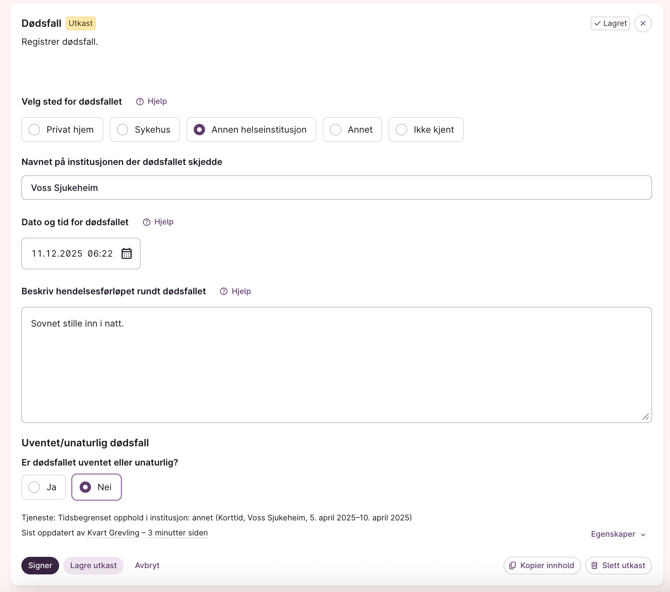Image resolution: width=670 pixels, height=592 pixels.
Task: Open Hjelp for sted for dødsfallet
Action: [152, 101]
